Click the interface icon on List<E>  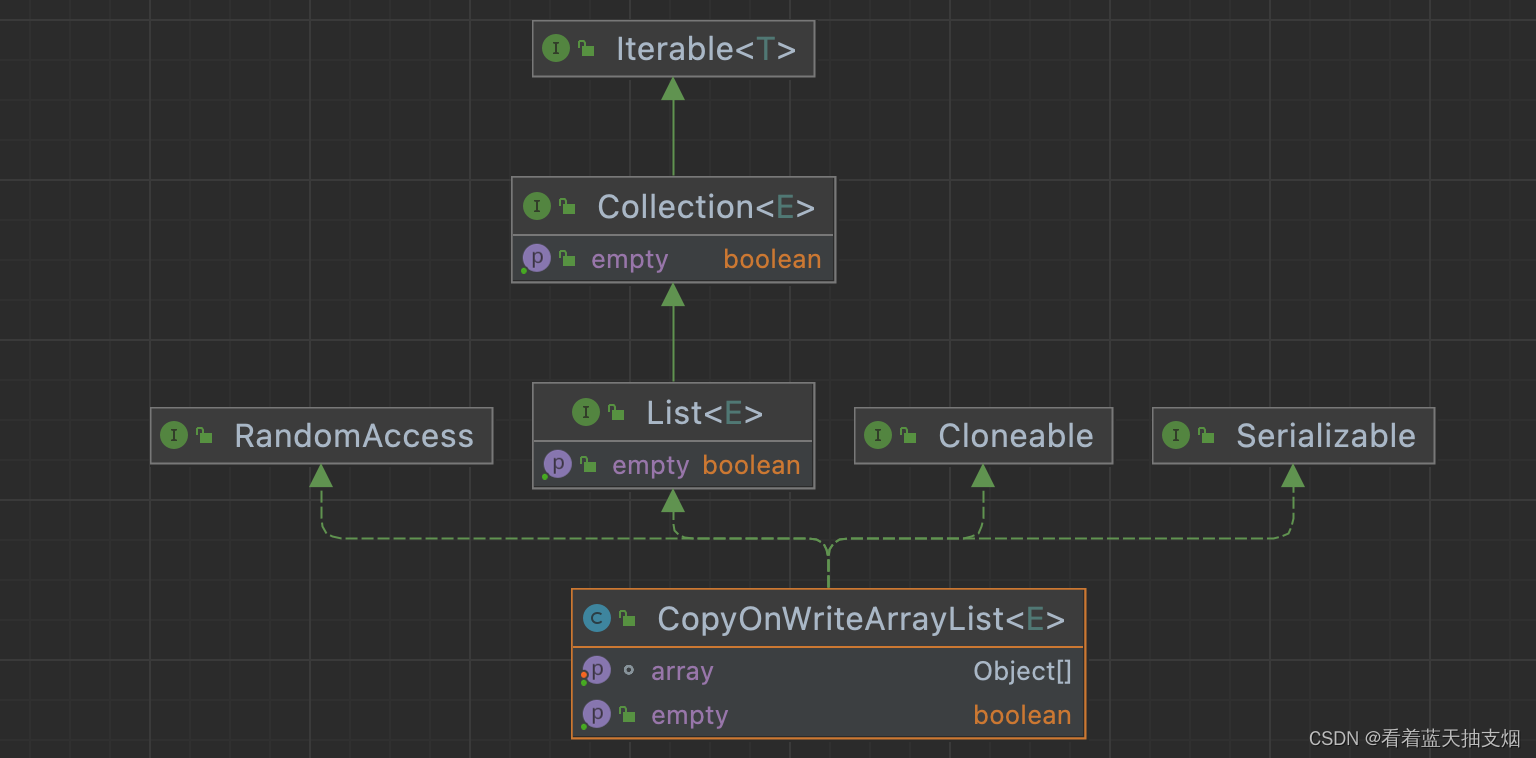pyautogui.click(x=586, y=412)
